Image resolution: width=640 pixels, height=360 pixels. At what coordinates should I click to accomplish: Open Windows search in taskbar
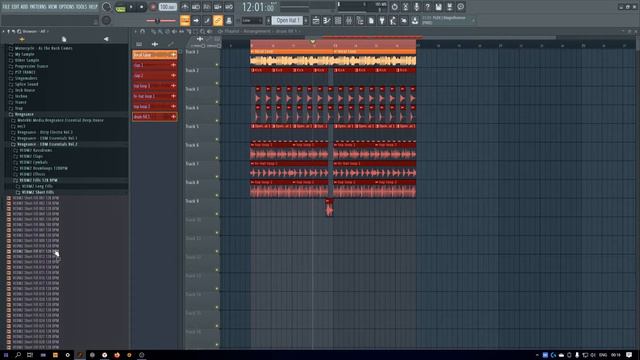click(x=18, y=355)
